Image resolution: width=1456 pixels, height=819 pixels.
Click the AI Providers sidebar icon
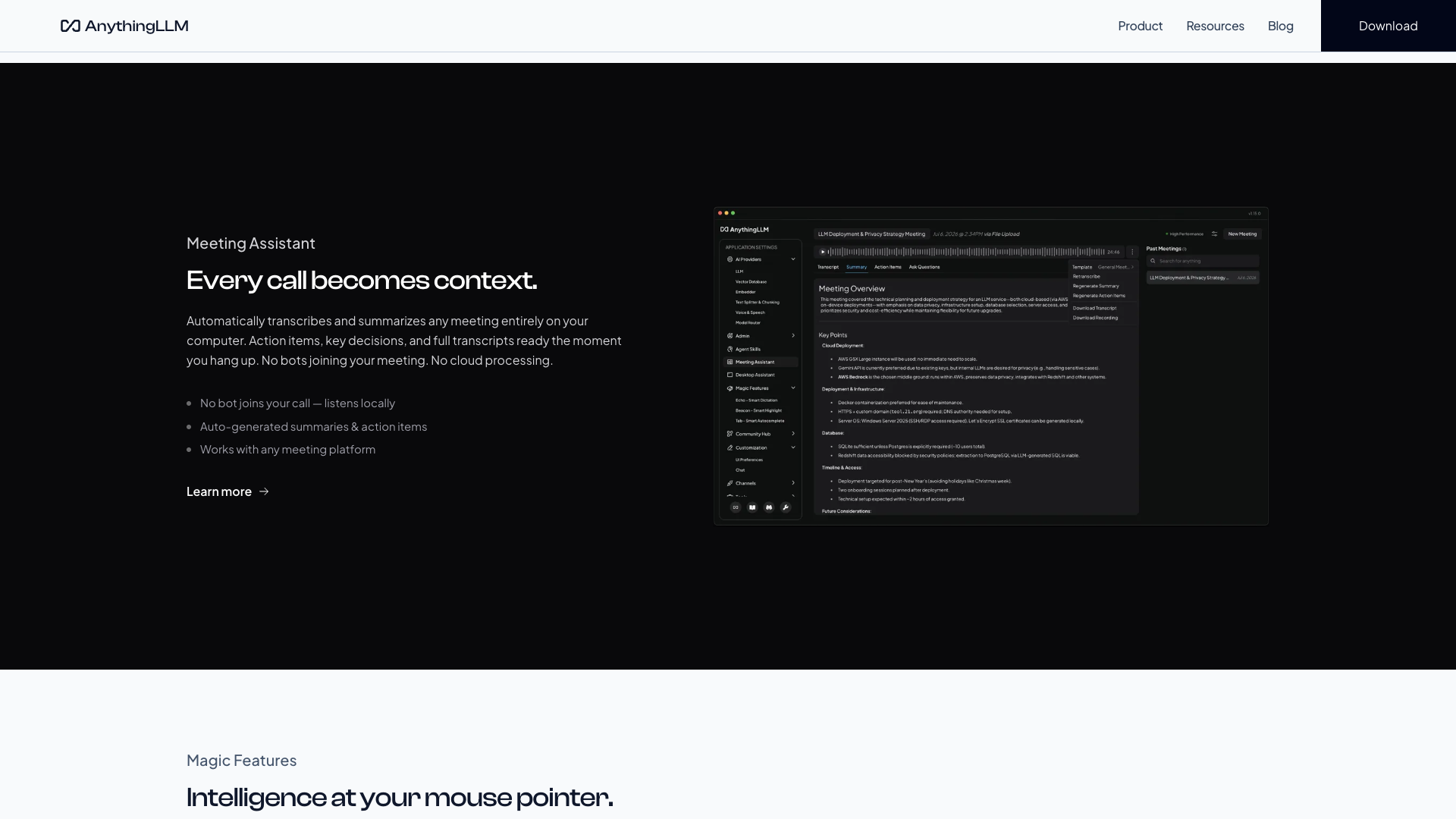(x=730, y=259)
